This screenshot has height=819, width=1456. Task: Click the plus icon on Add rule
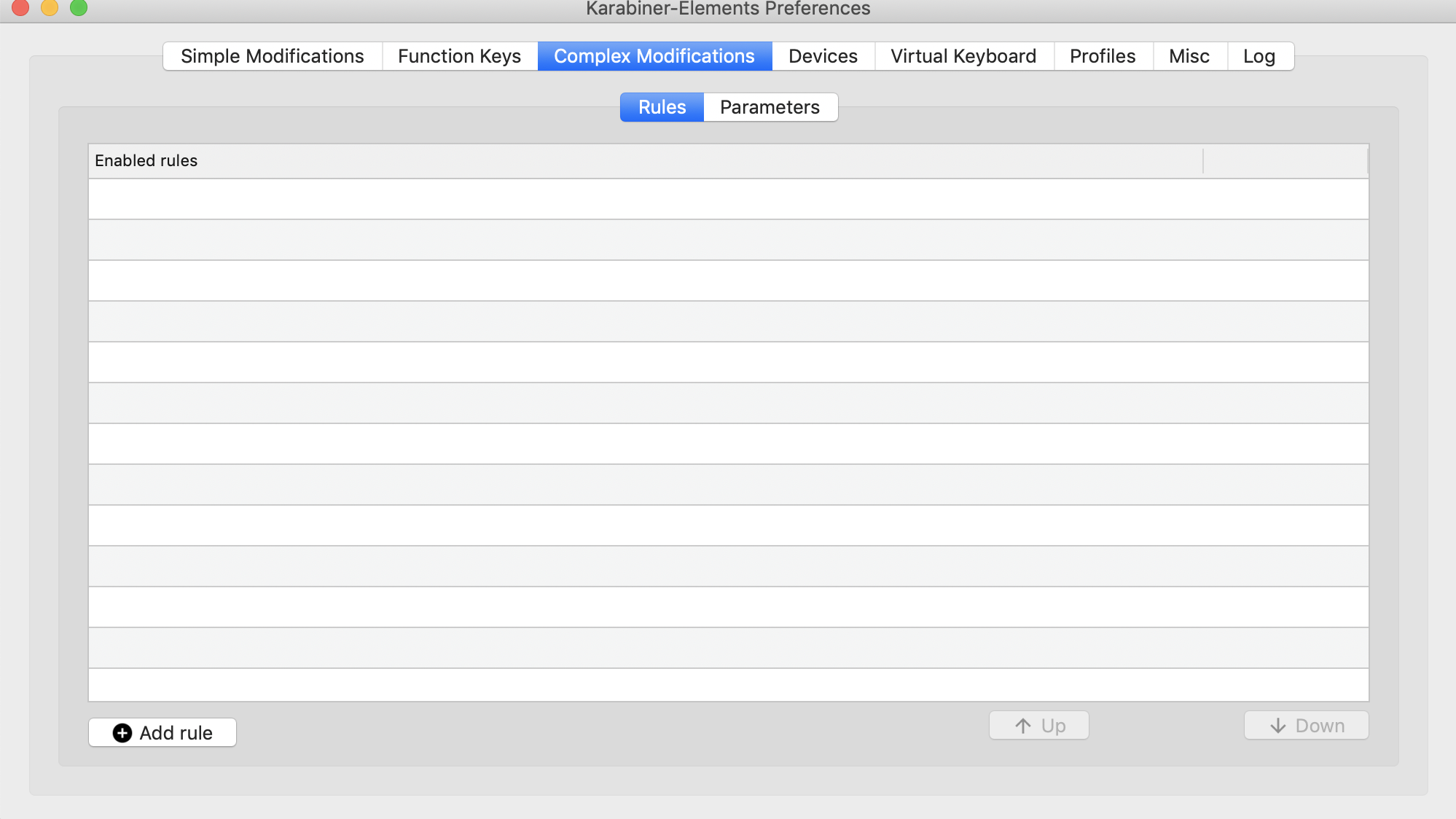(x=122, y=733)
